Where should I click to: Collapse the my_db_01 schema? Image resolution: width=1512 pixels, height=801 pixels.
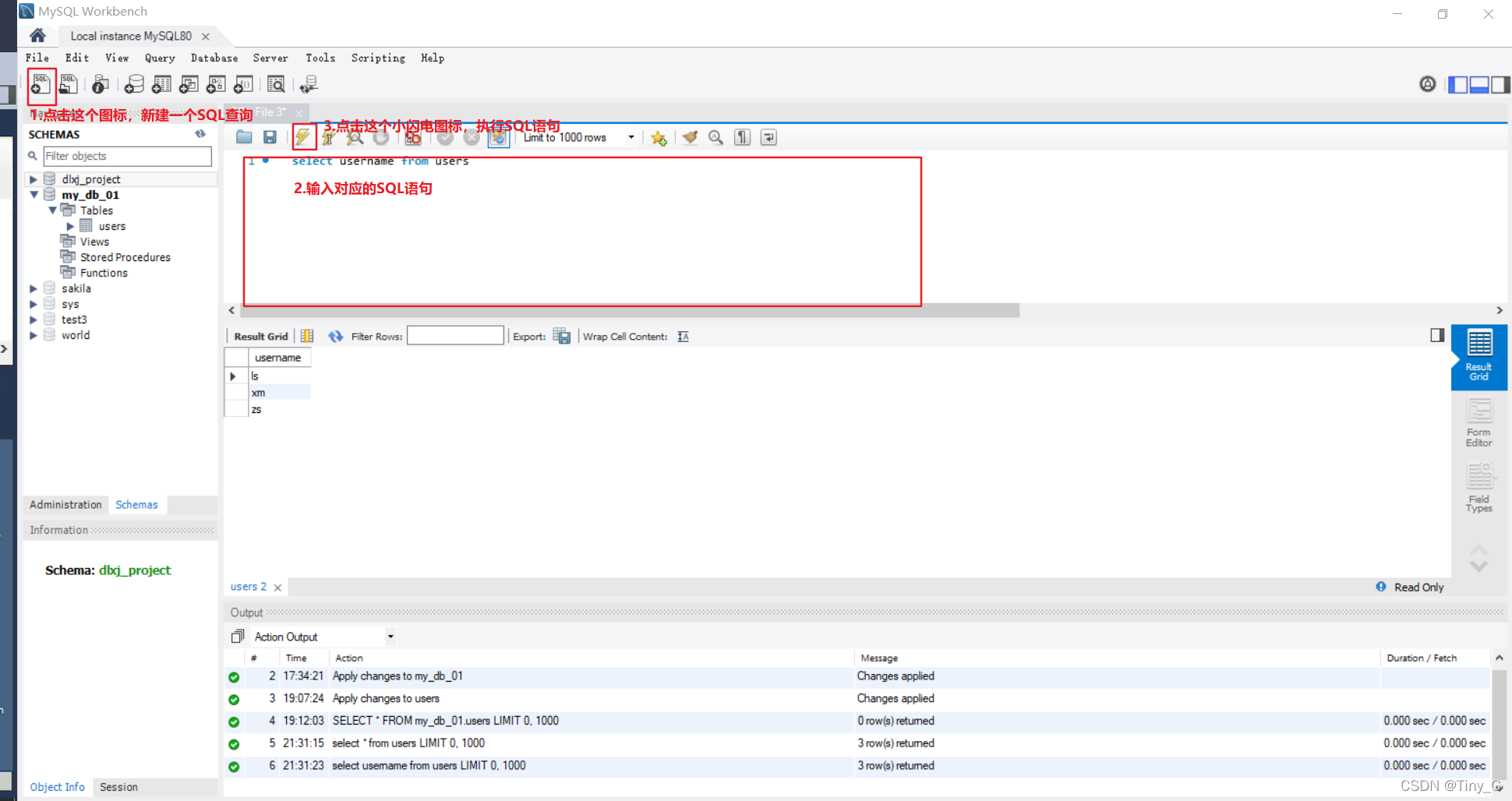34,195
